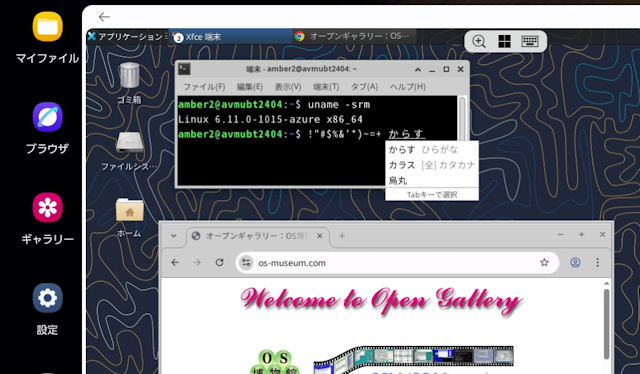Click the zoom magnifier in the floating toolbar

pyautogui.click(x=479, y=41)
